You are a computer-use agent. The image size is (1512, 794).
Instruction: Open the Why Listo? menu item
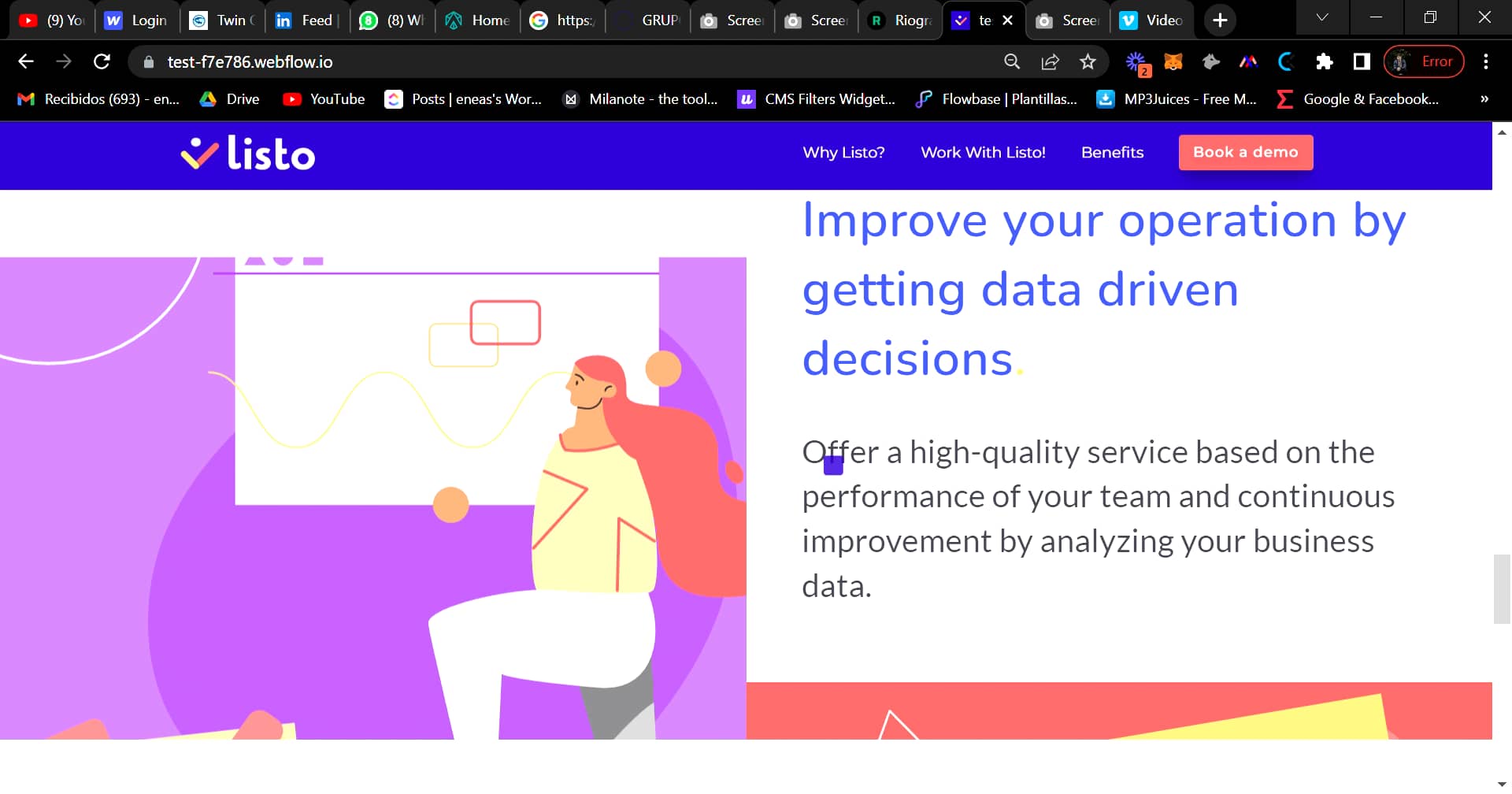(x=843, y=153)
